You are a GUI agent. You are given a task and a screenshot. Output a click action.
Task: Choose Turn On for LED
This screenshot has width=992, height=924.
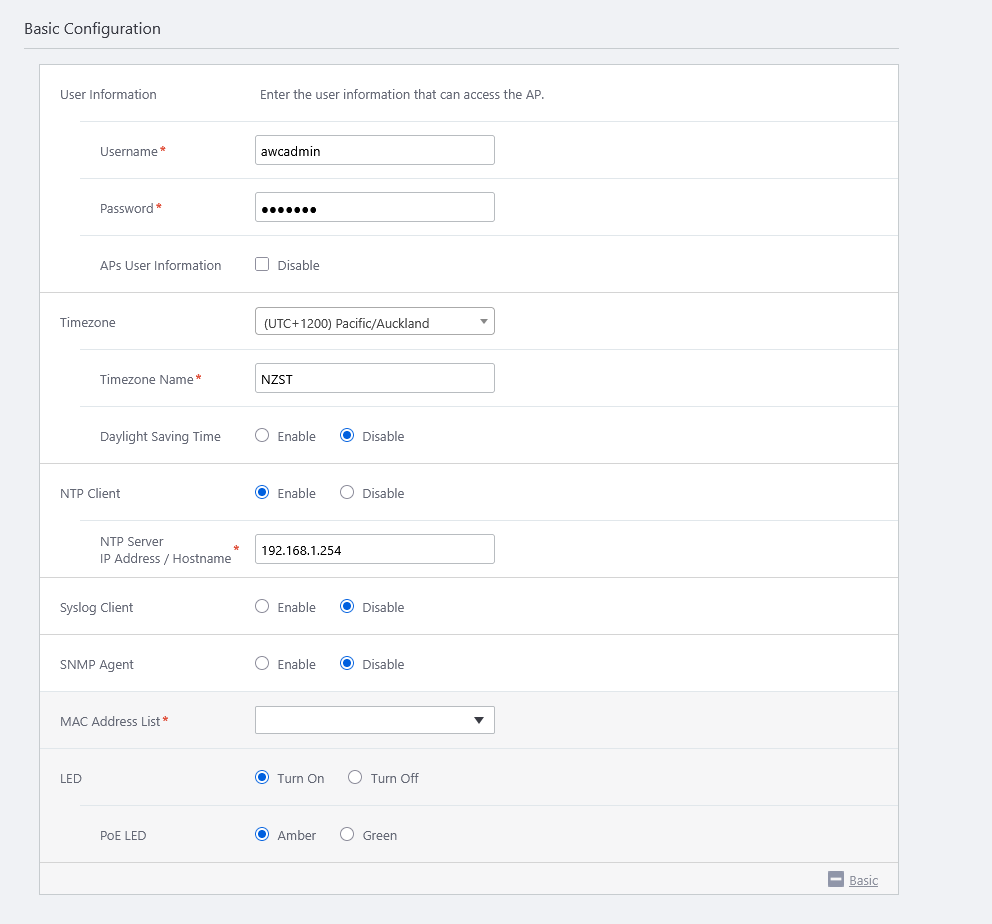click(263, 778)
